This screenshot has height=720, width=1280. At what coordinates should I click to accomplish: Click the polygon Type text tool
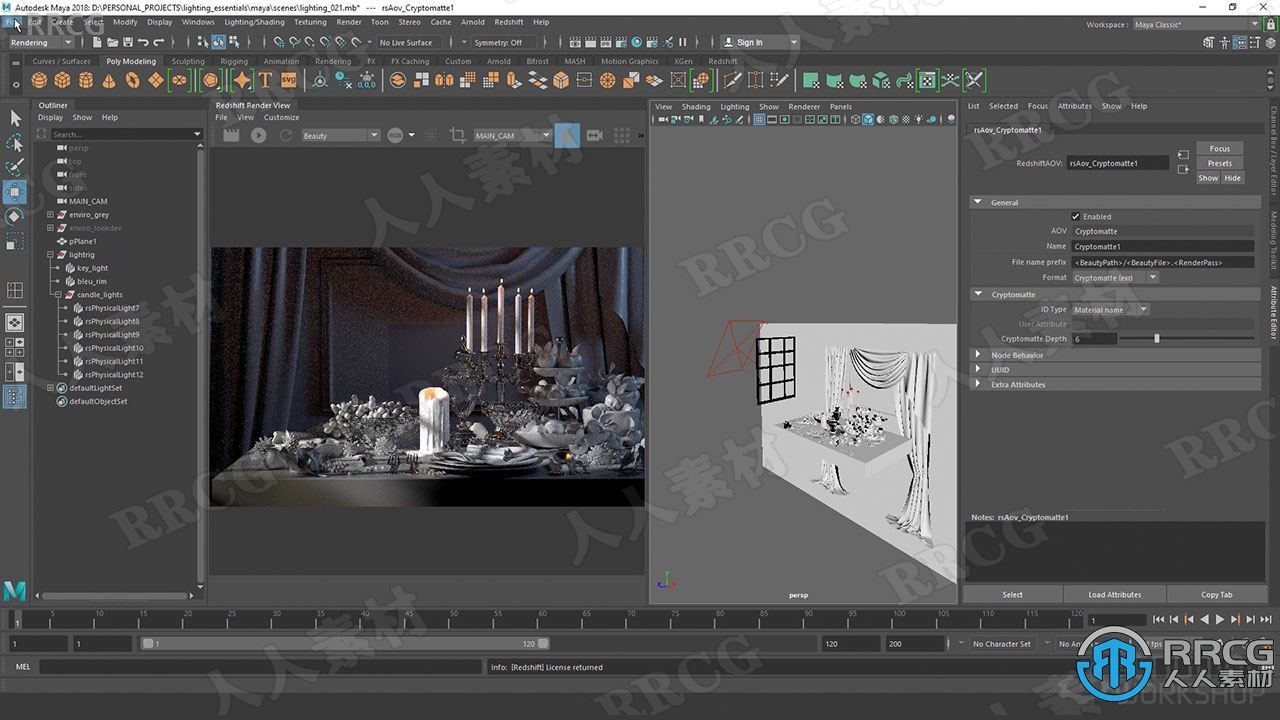pyautogui.click(x=265, y=81)
